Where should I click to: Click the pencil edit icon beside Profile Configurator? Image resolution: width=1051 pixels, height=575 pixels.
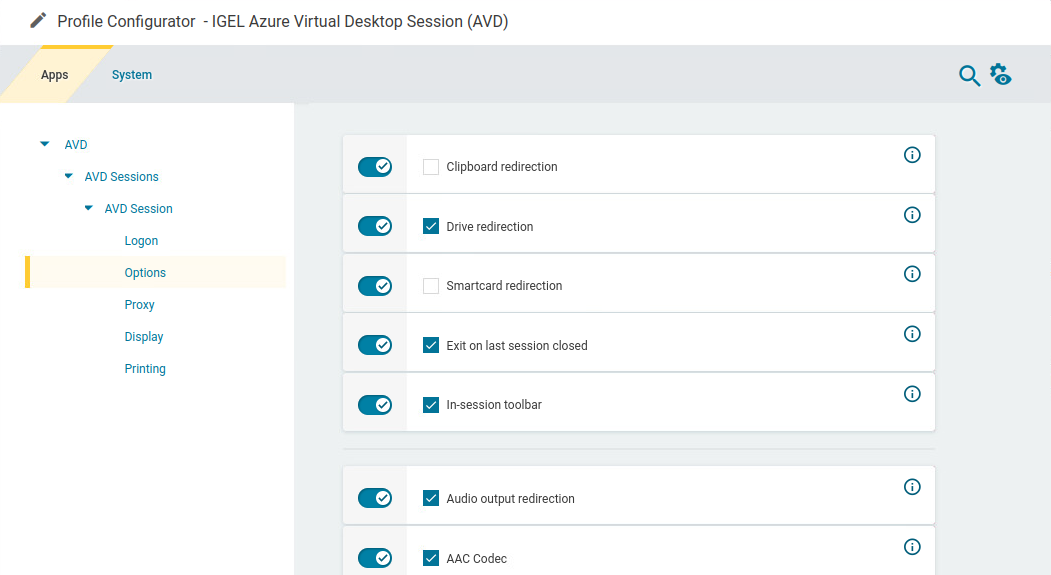point(38,21)
